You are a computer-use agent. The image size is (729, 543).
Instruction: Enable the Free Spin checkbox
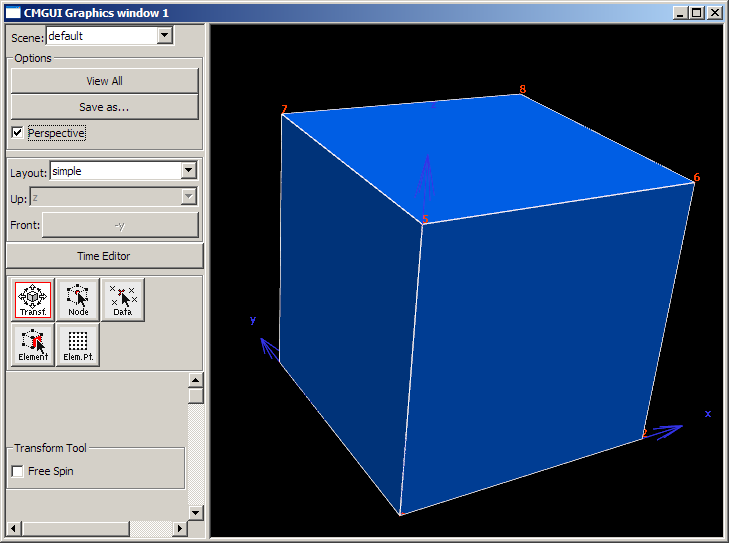pos(17,471)
